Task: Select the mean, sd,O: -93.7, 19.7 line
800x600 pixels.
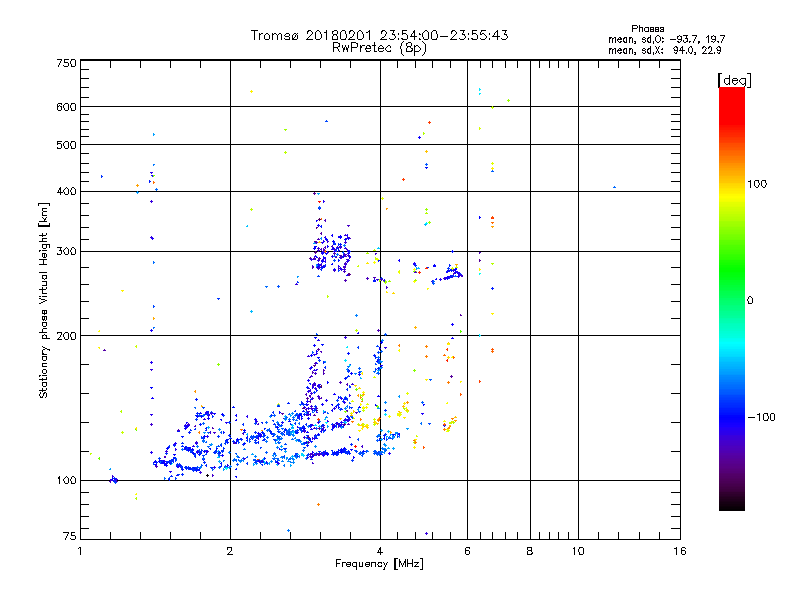Action: 667,39
